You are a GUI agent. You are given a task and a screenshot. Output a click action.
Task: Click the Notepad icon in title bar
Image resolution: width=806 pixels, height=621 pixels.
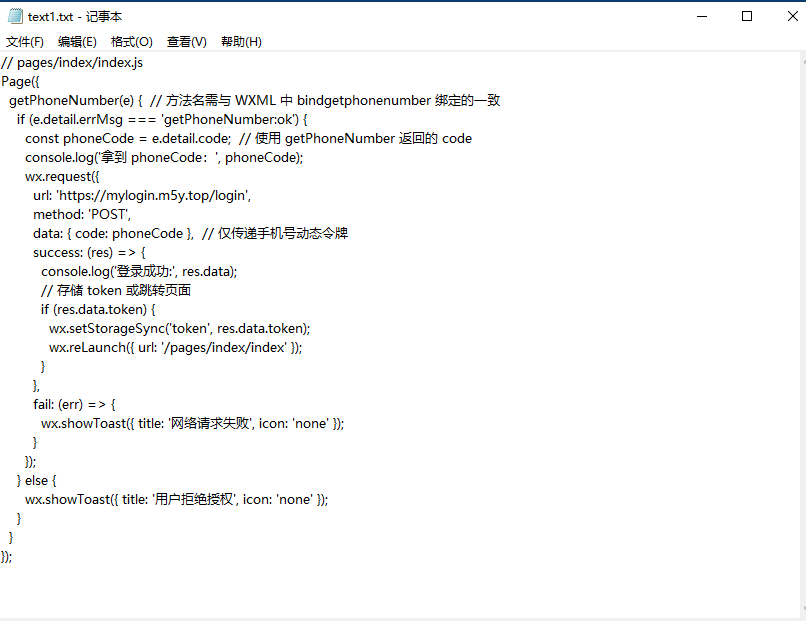tap(15, 16)
